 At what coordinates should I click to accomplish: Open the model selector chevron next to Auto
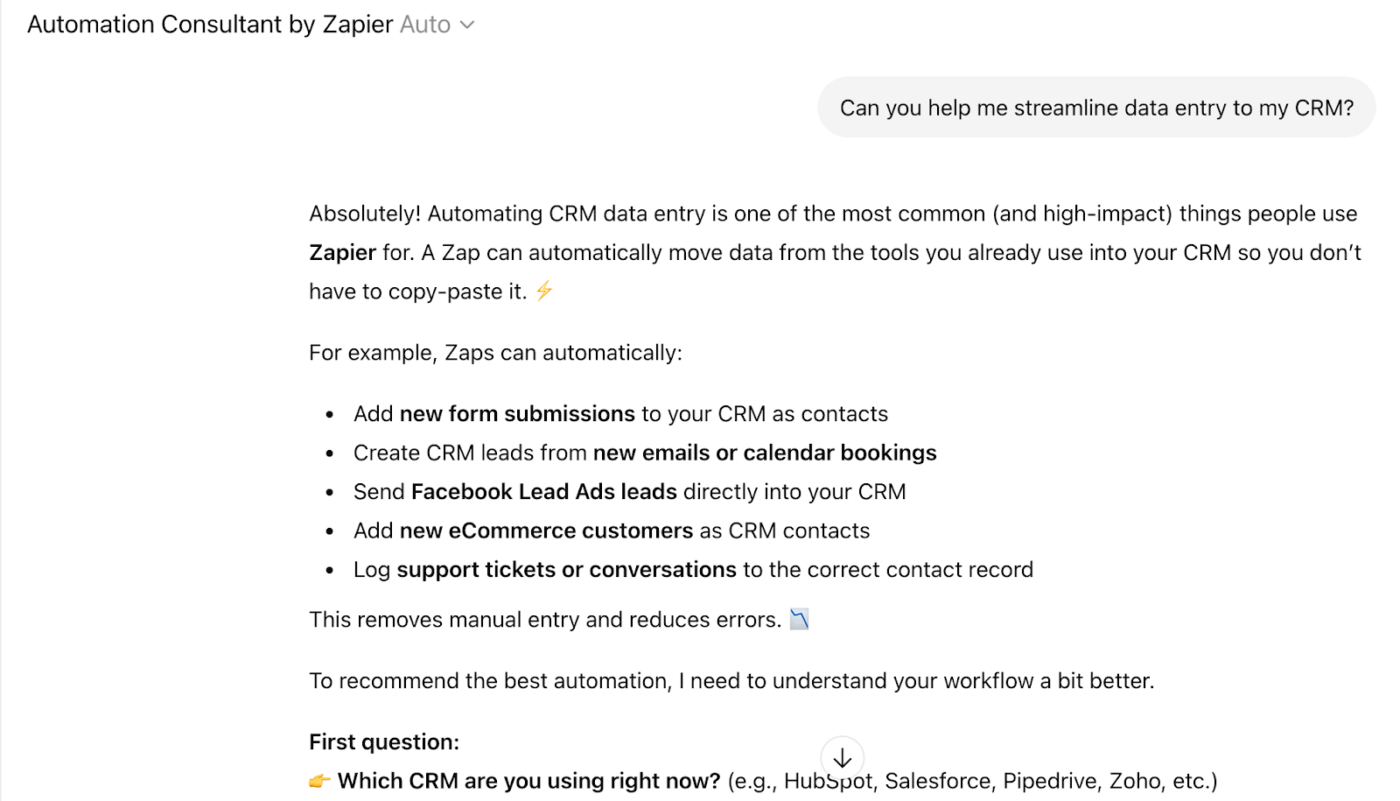click(468, 24)
